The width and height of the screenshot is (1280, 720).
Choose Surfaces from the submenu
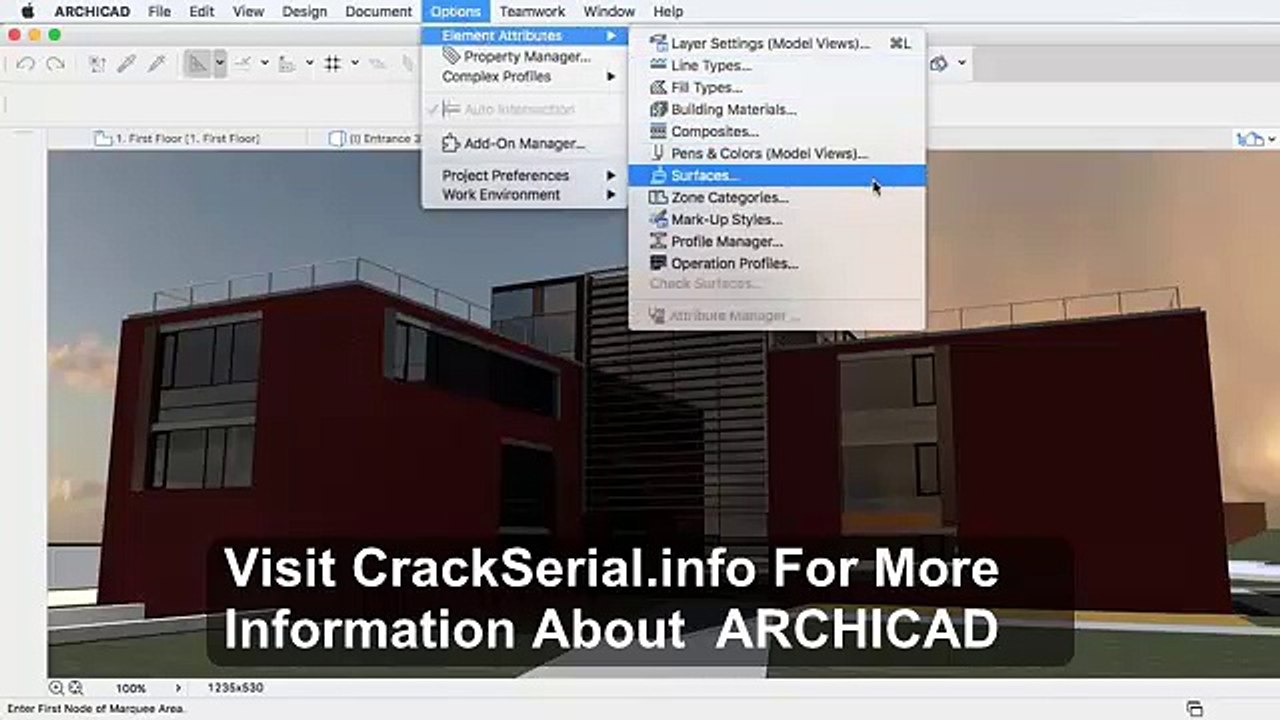777,175
